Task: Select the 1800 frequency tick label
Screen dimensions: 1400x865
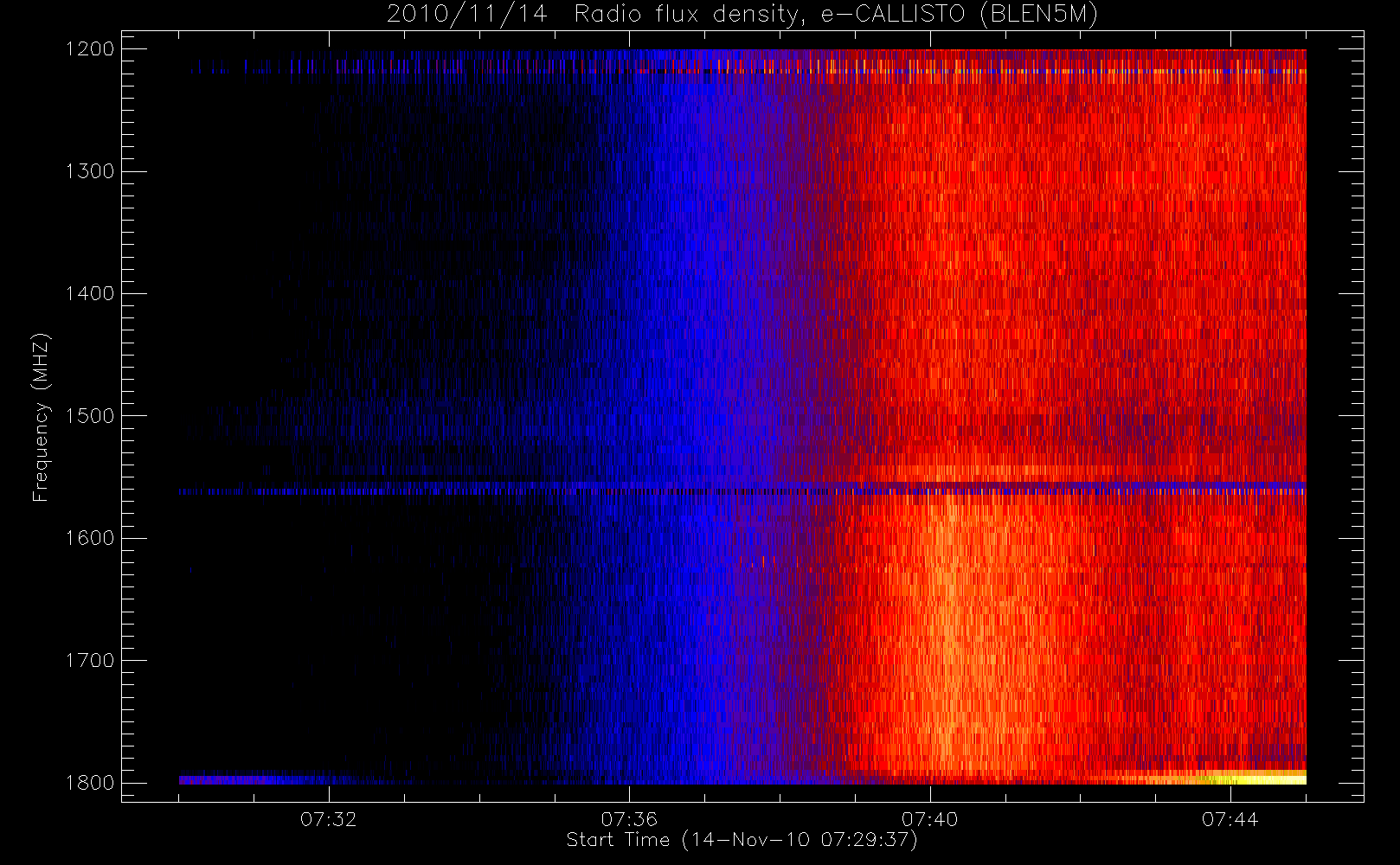Action: [91, 783]
